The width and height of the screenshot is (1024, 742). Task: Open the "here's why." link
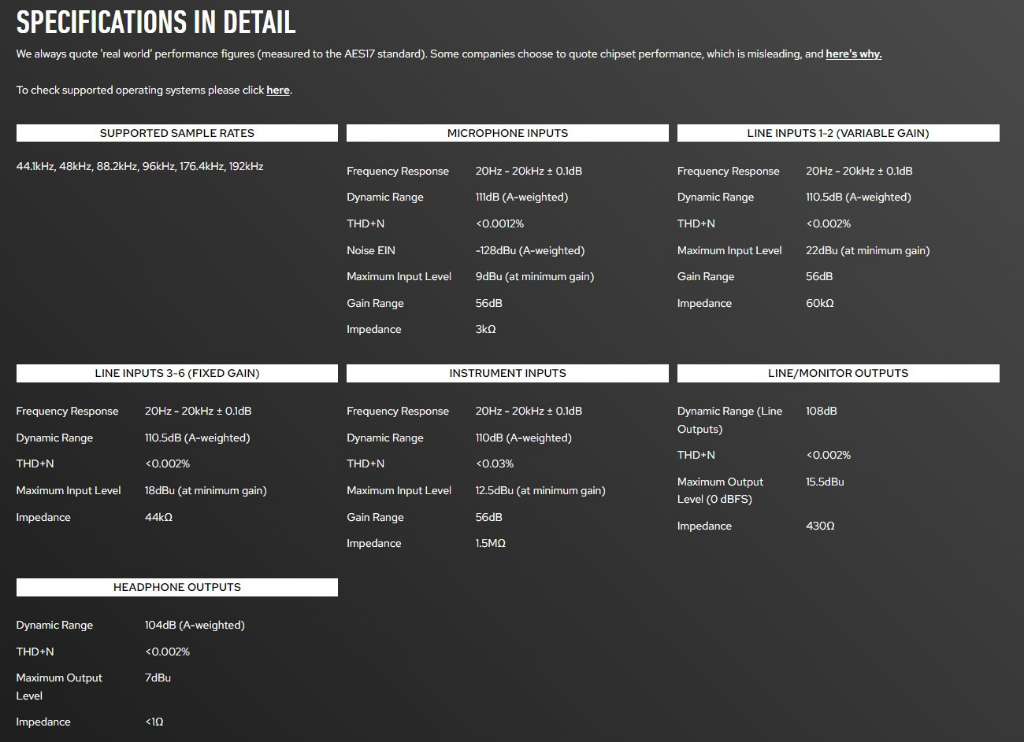pos(853,54)
